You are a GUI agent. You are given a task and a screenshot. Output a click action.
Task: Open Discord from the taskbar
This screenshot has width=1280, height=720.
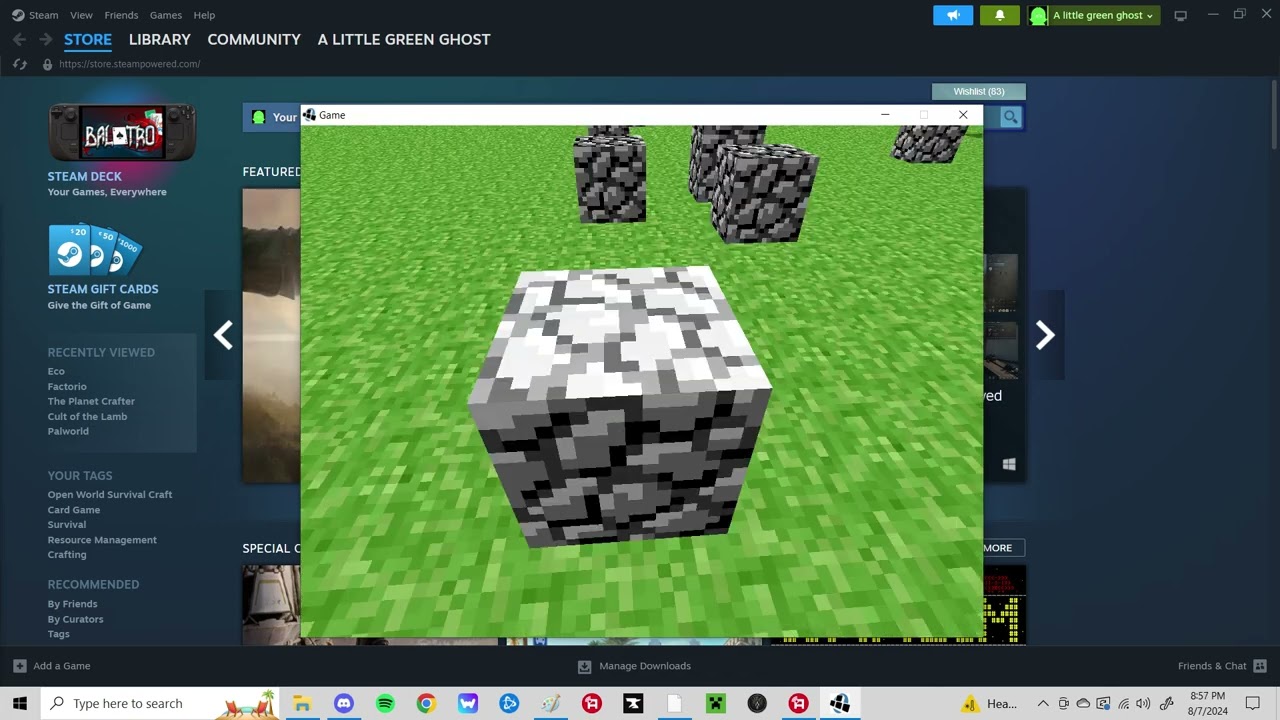point(344,703)
